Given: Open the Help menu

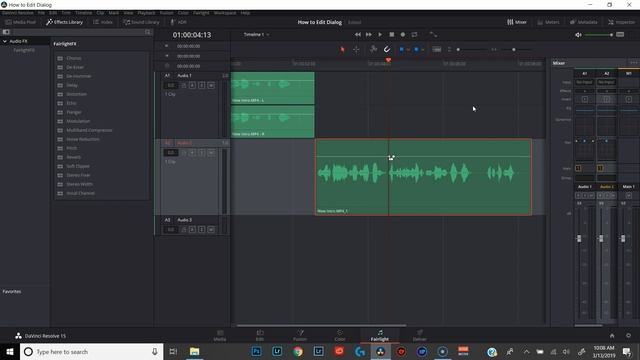Looking at the screenshot, I should pos(245,13).
